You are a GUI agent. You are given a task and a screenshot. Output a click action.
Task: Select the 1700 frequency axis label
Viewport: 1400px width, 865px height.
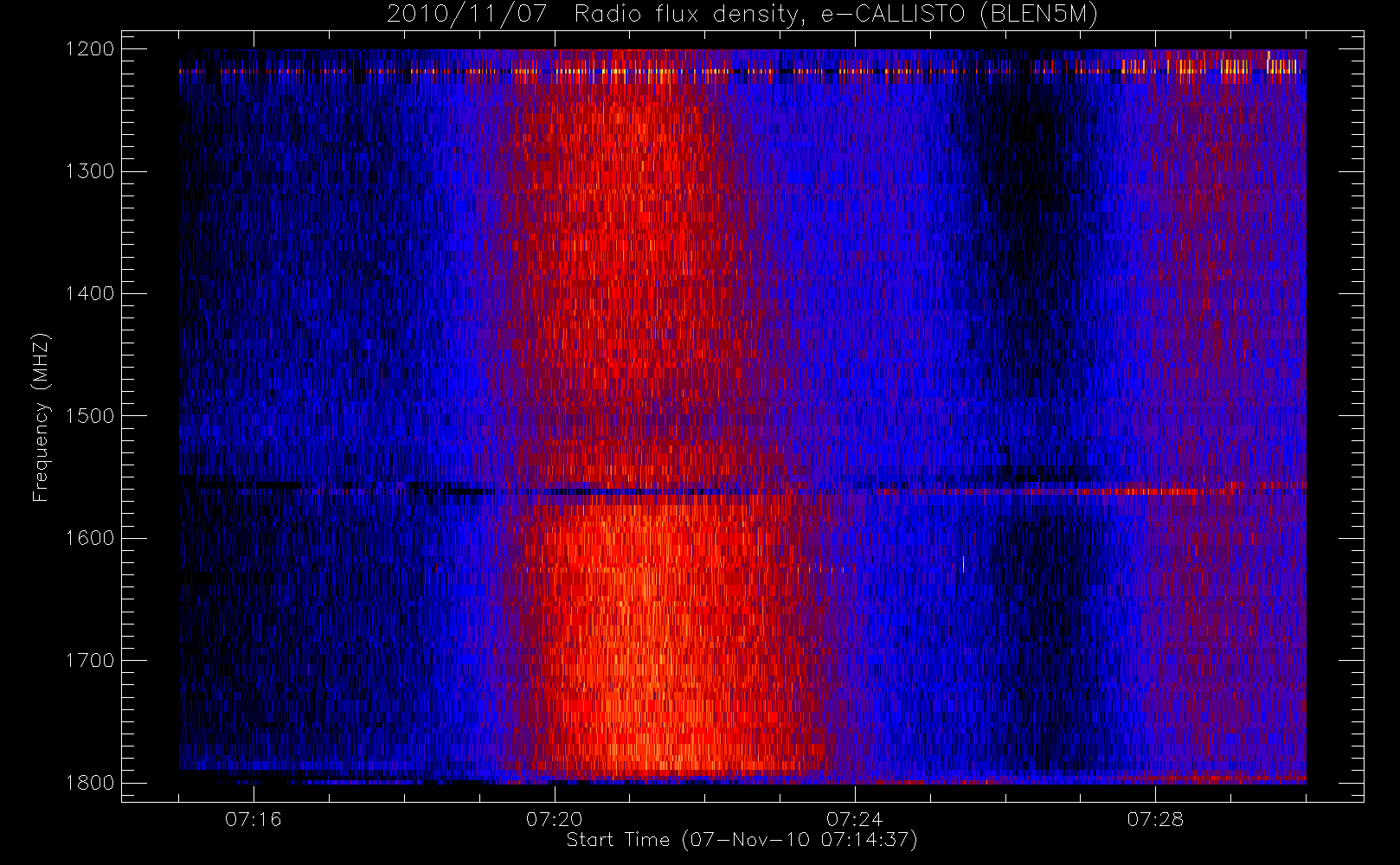coord(89,660)
